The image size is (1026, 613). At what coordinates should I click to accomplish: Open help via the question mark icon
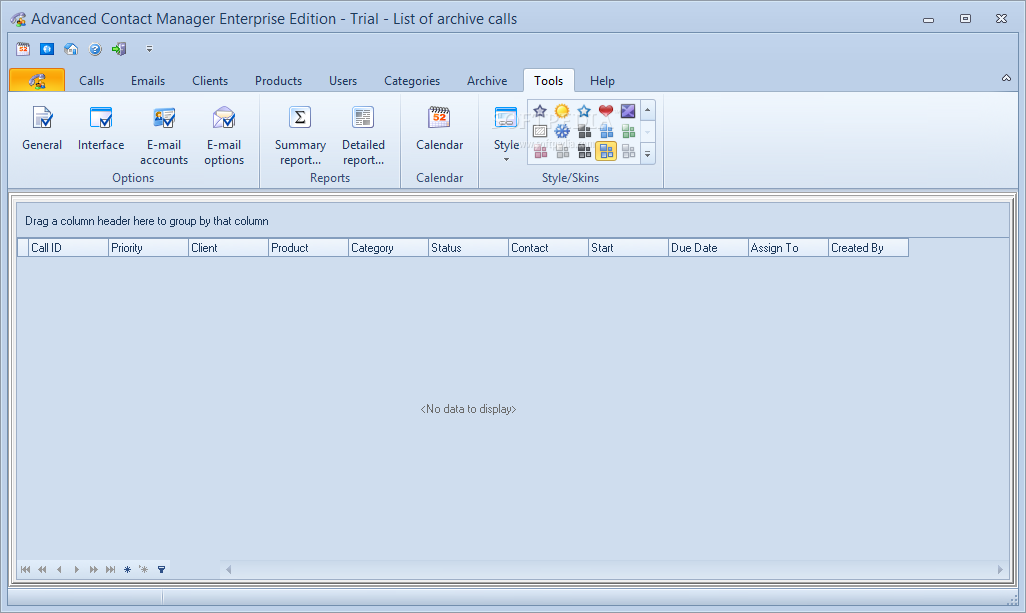95,49
